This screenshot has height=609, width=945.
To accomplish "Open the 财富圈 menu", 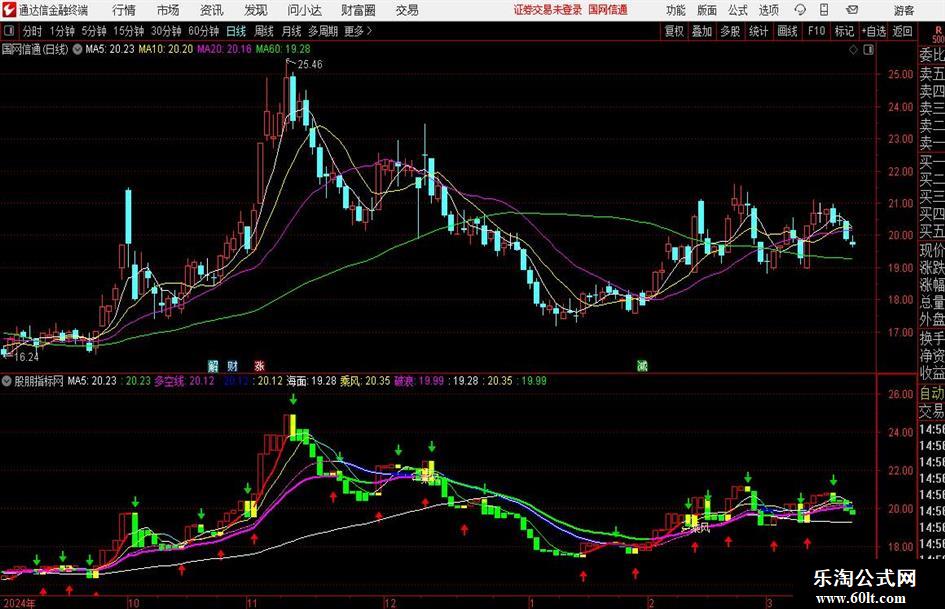I will (x=358, y=10).
